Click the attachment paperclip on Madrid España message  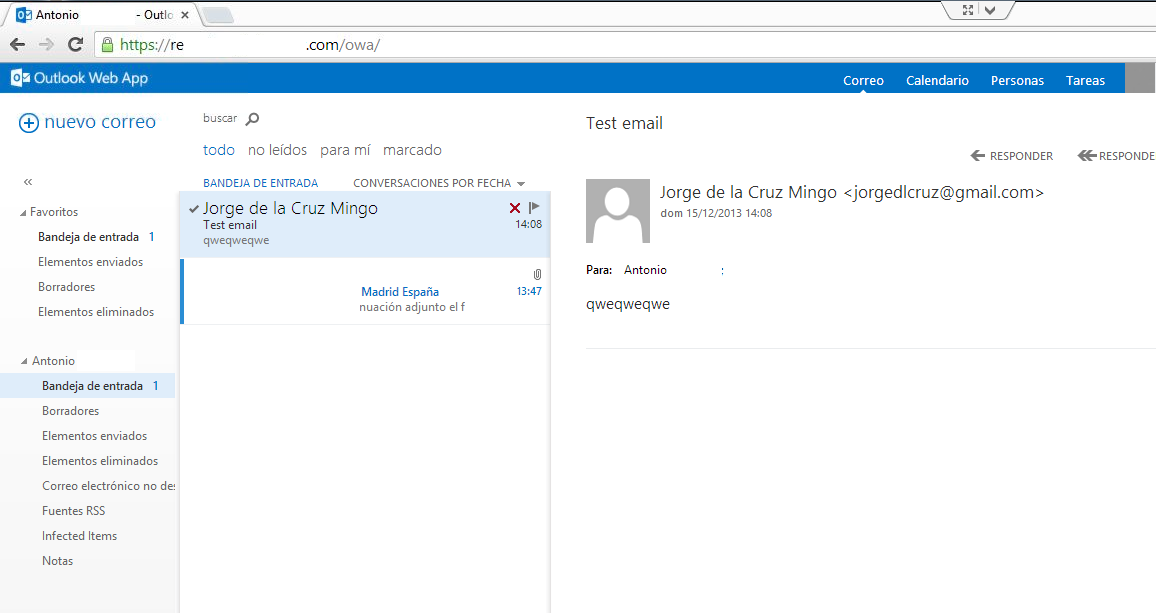[x=537, y=274]
